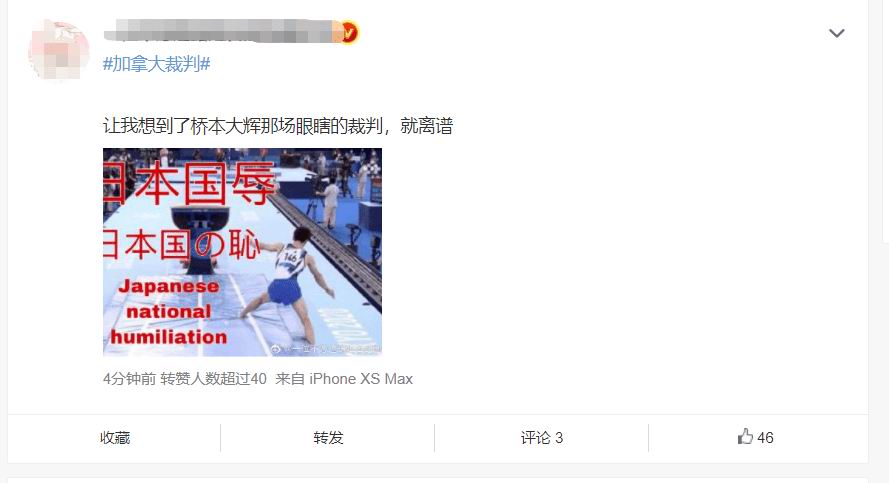
Task: Click the Japanese national humiliation caption
Action: tap(168, 311)
